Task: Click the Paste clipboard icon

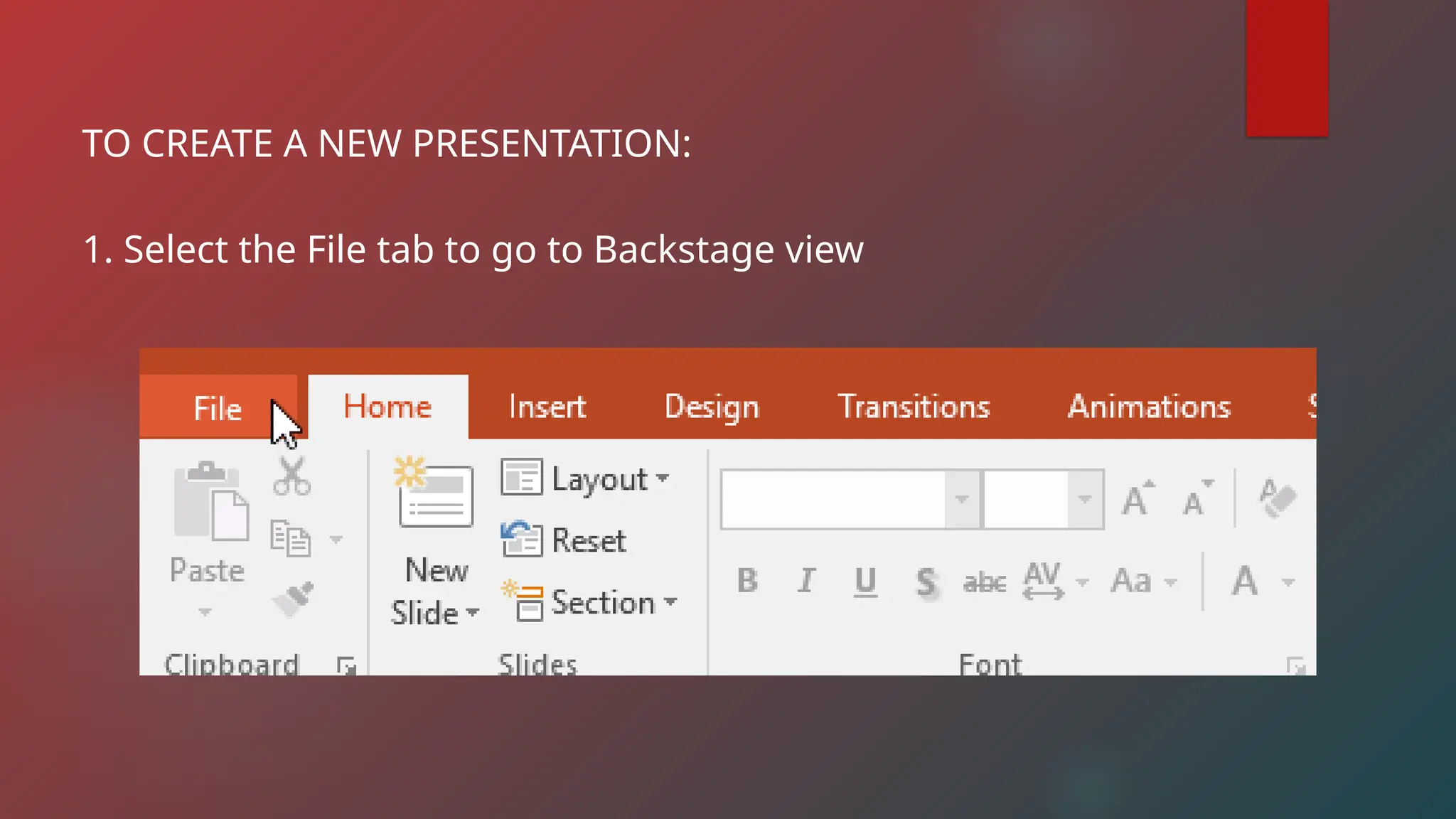Action: click(x=210, y=501)
